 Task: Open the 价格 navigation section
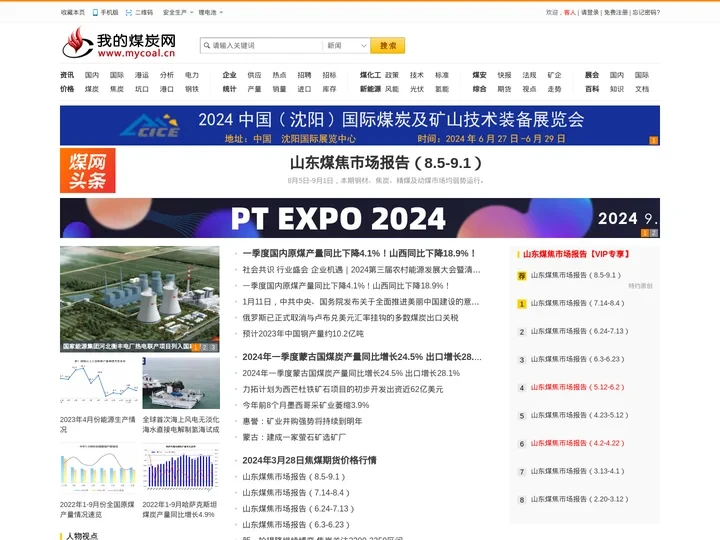coord(67,89)
